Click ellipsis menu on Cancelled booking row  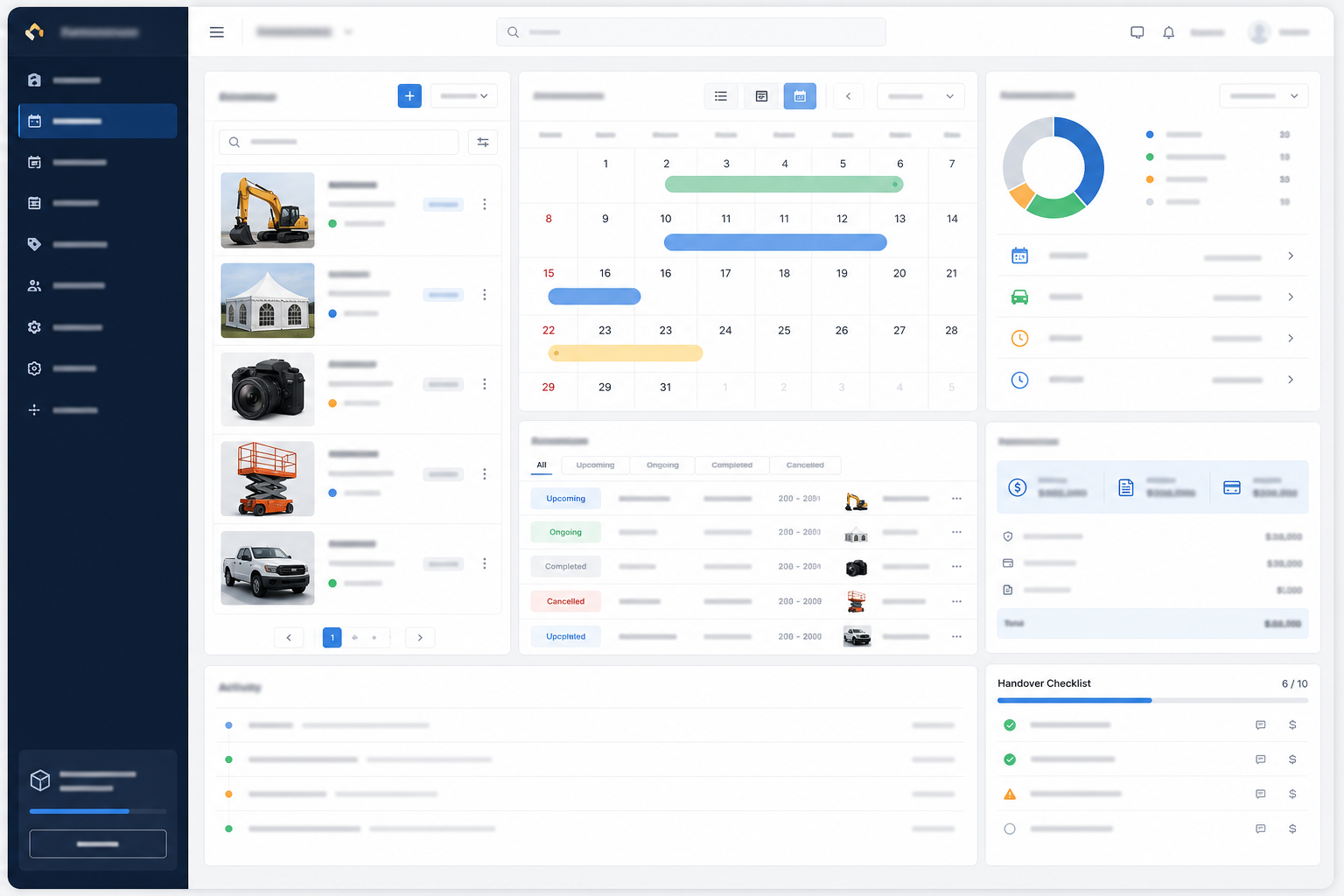click(x=956, y=601)
